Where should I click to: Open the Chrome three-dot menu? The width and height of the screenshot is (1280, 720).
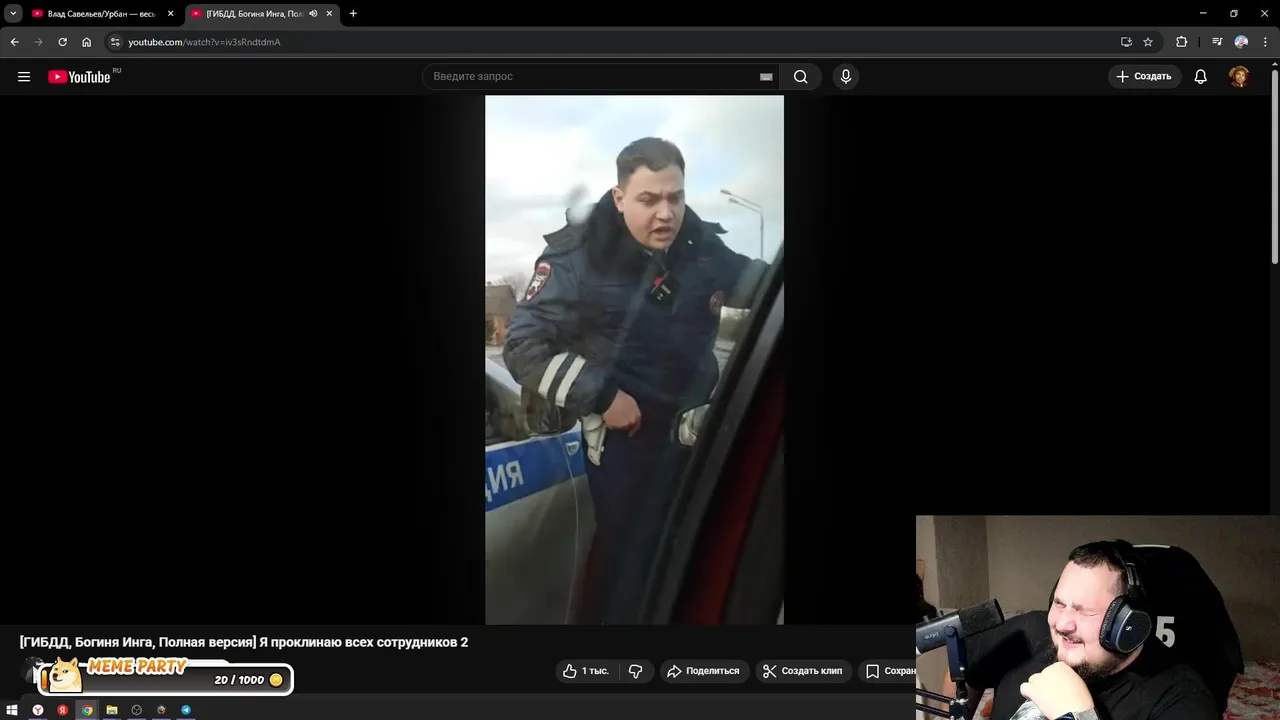1265,42
